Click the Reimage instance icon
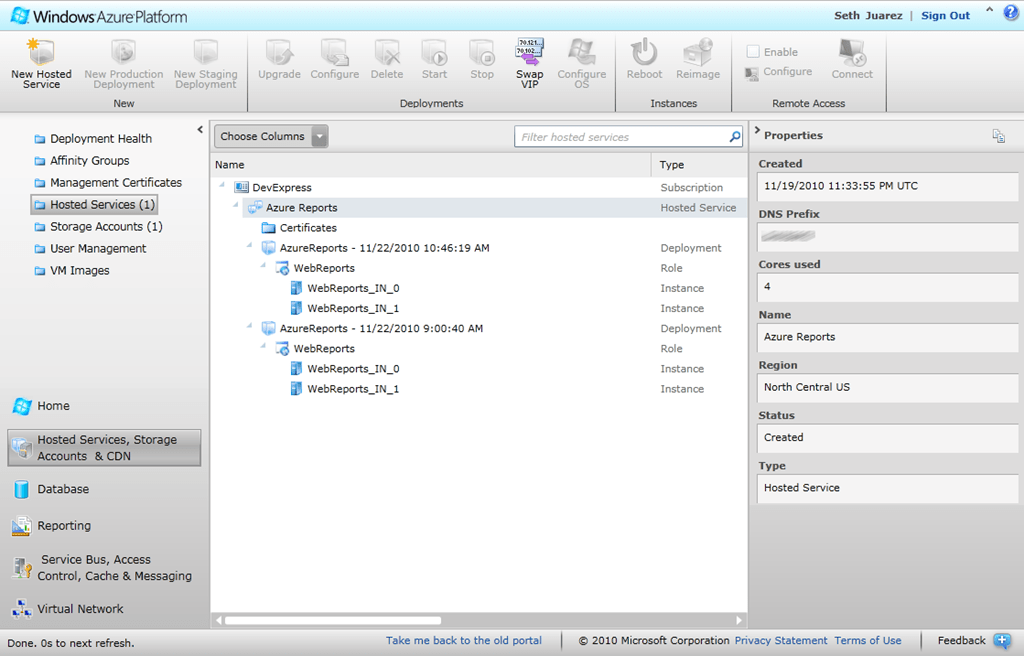Screen dimensions: 1024x656 [697, 52]
